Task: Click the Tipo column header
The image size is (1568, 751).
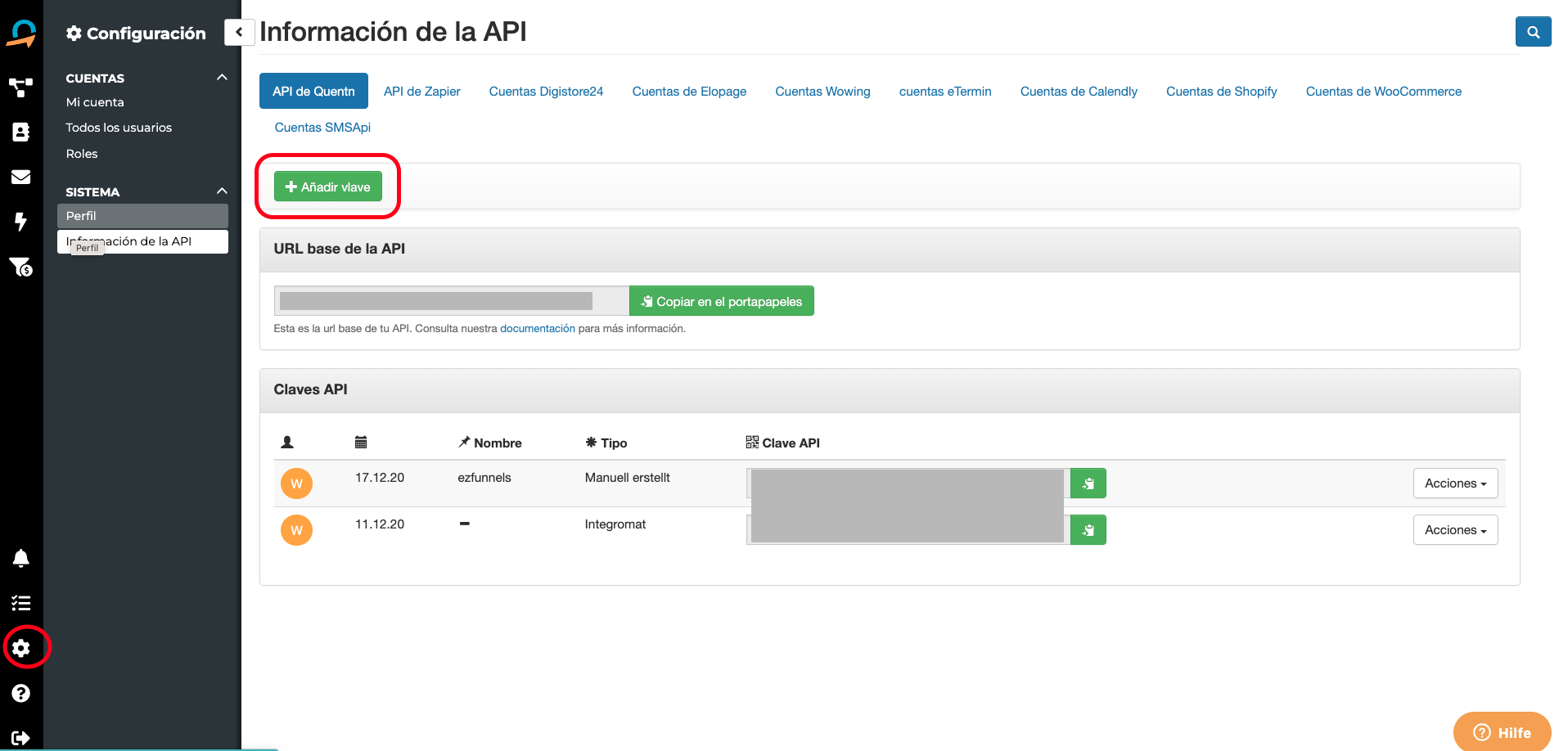Action: point(606,443)
